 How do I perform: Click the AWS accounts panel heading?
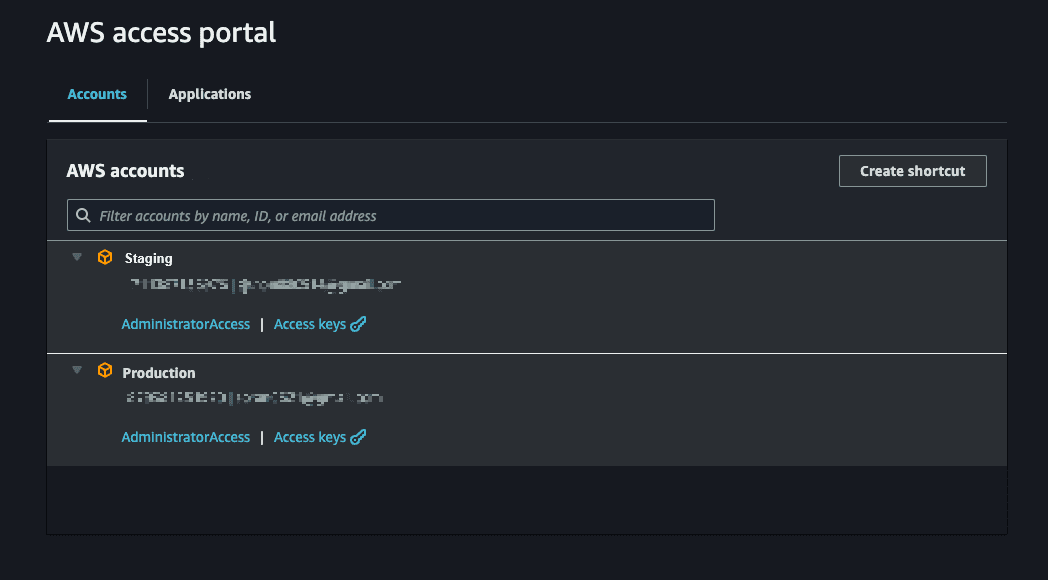tap(126, 171)
